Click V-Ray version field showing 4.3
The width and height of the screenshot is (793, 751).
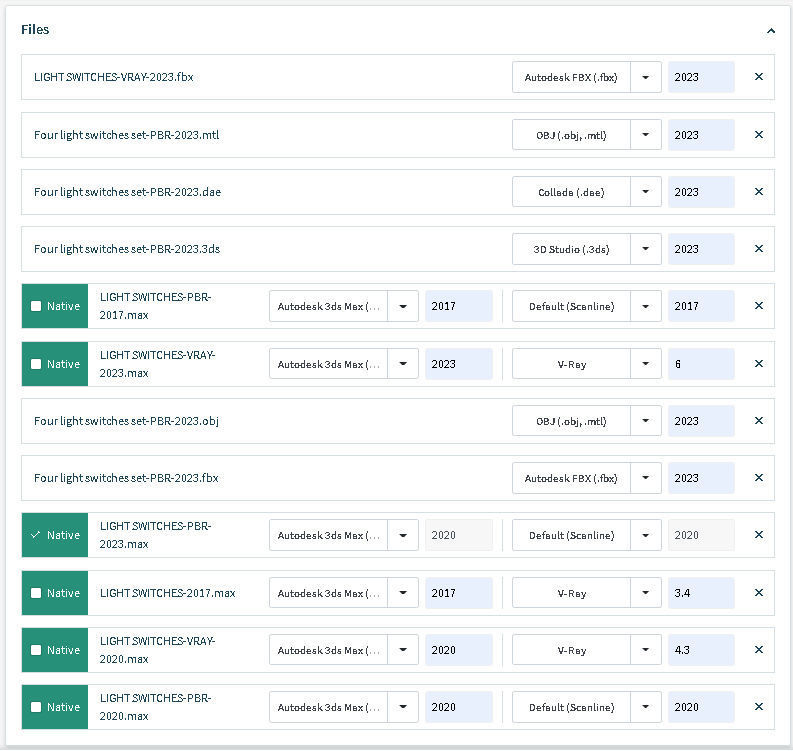700,650
